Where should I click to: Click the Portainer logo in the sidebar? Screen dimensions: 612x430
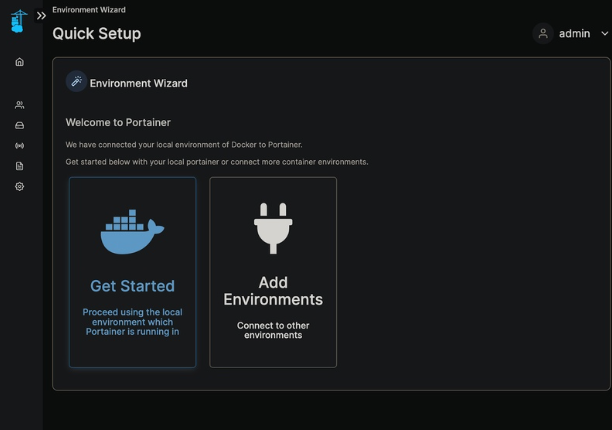pos(19,20)
